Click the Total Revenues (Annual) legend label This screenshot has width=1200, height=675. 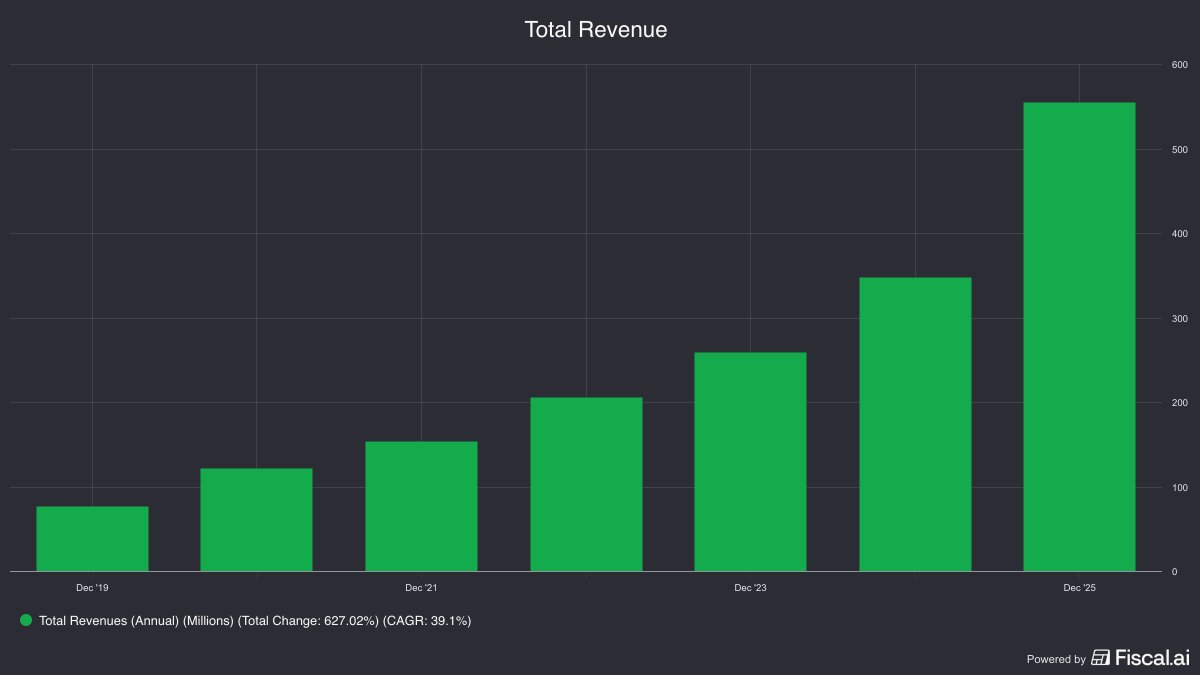(255, 621)
